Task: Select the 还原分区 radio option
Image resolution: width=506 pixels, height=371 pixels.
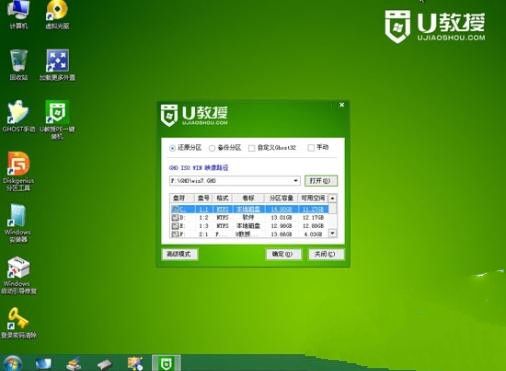Action: [x=185, y=148]
